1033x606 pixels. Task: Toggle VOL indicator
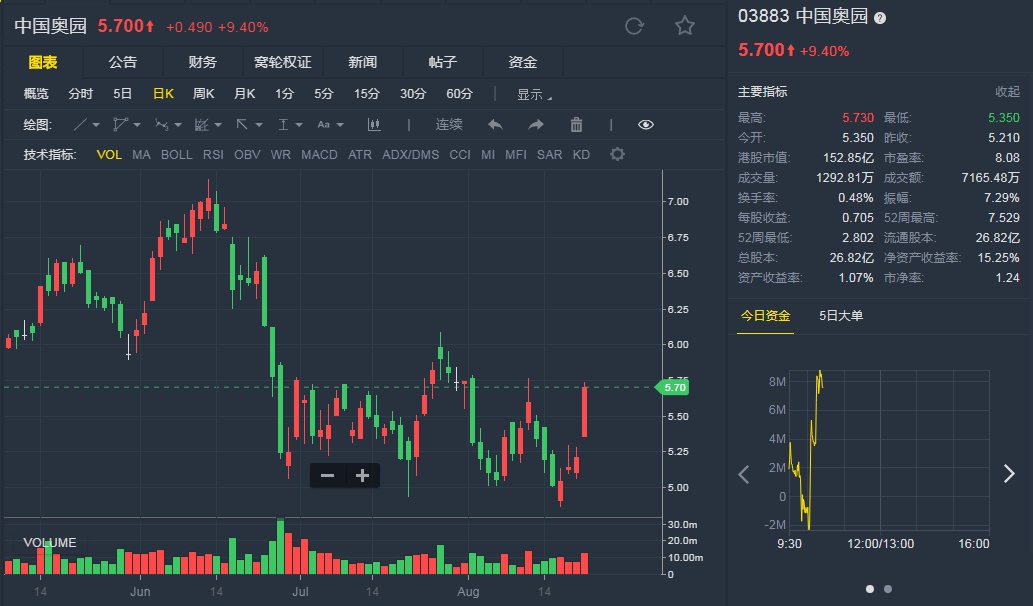pos(109,155)
